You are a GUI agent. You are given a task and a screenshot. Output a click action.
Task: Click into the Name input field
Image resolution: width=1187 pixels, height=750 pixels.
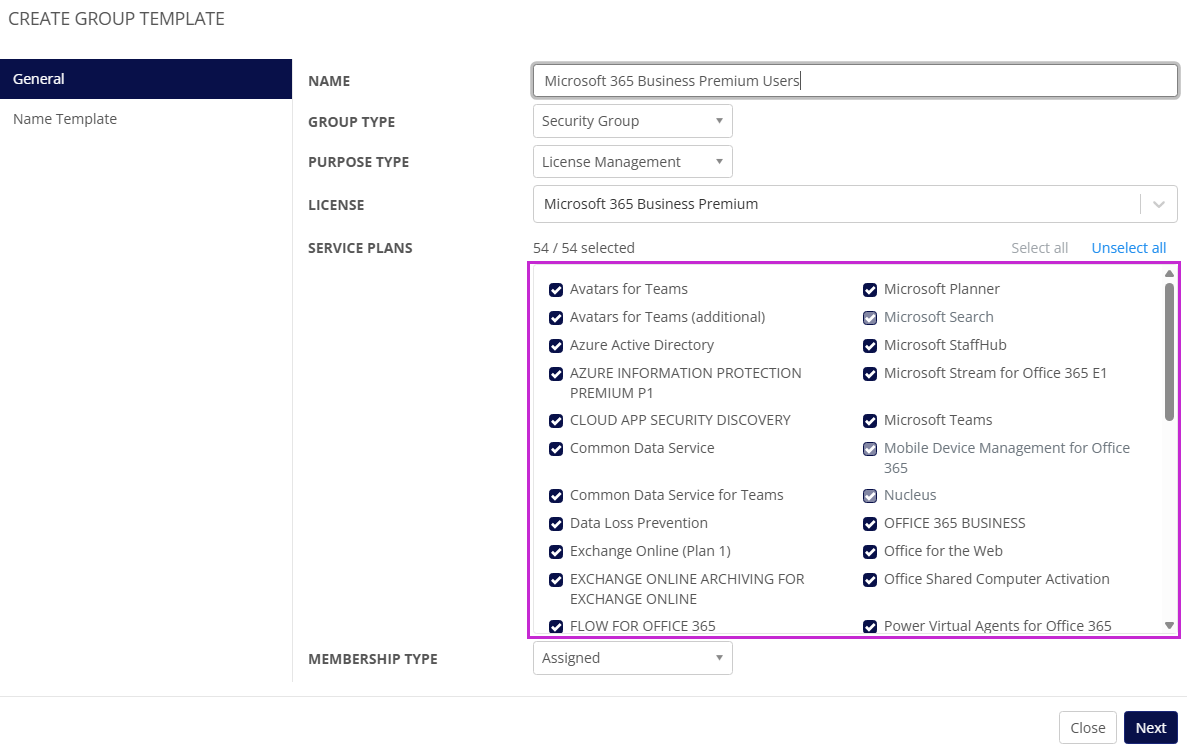click(854, 81)
